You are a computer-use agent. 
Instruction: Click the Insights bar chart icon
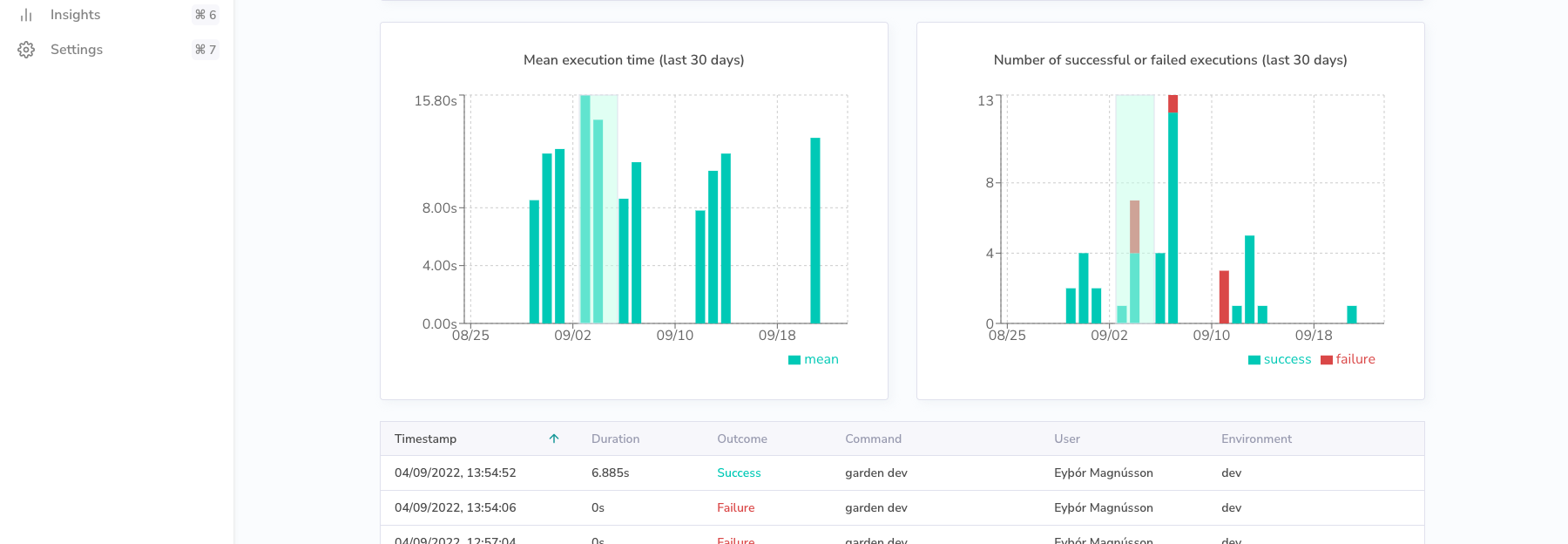point(26,15)
